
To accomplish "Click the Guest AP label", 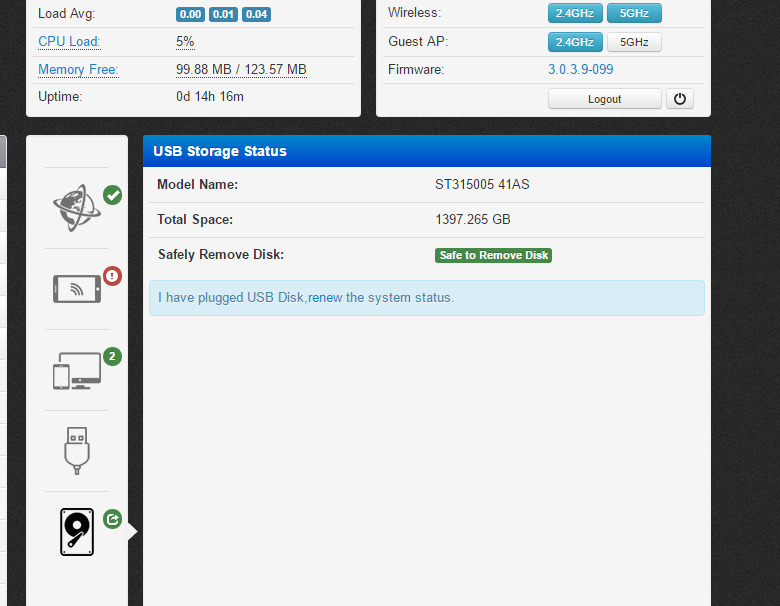I will click(x=418, y=41).
